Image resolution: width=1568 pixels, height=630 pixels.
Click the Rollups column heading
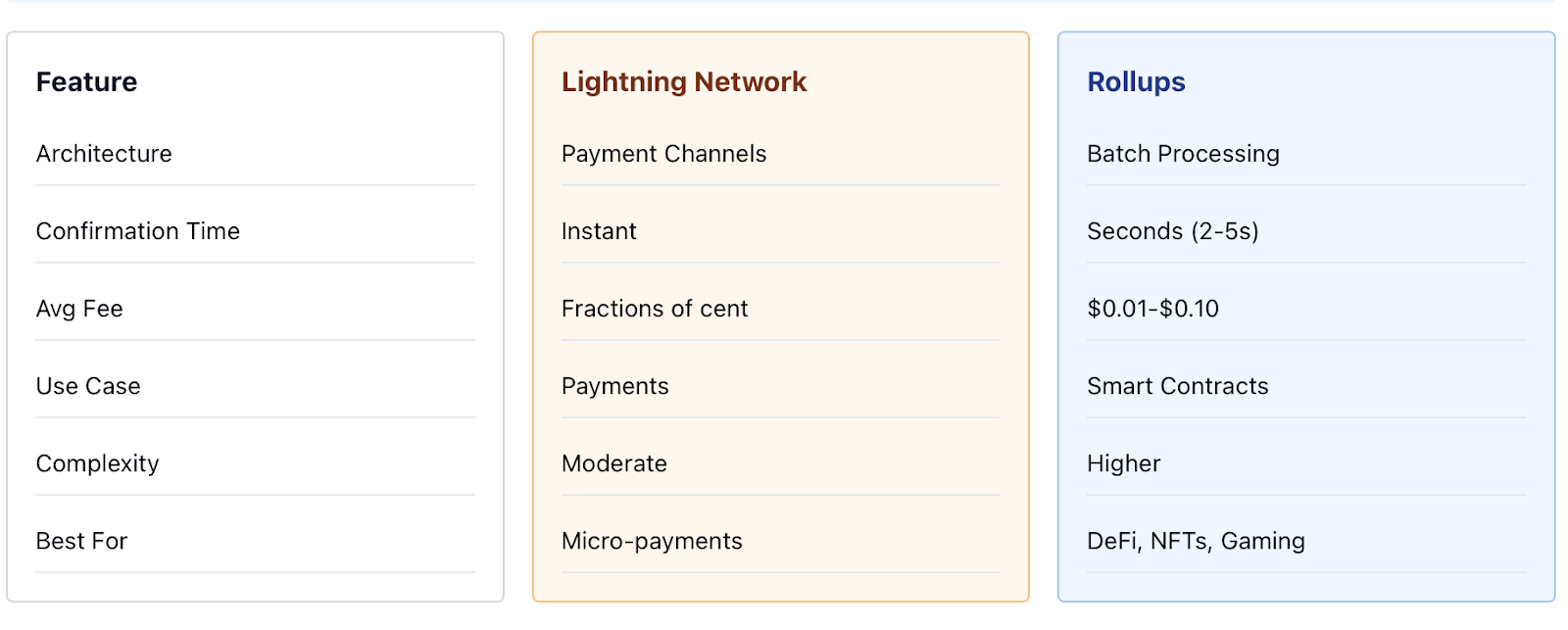[x=1136, y=82]
